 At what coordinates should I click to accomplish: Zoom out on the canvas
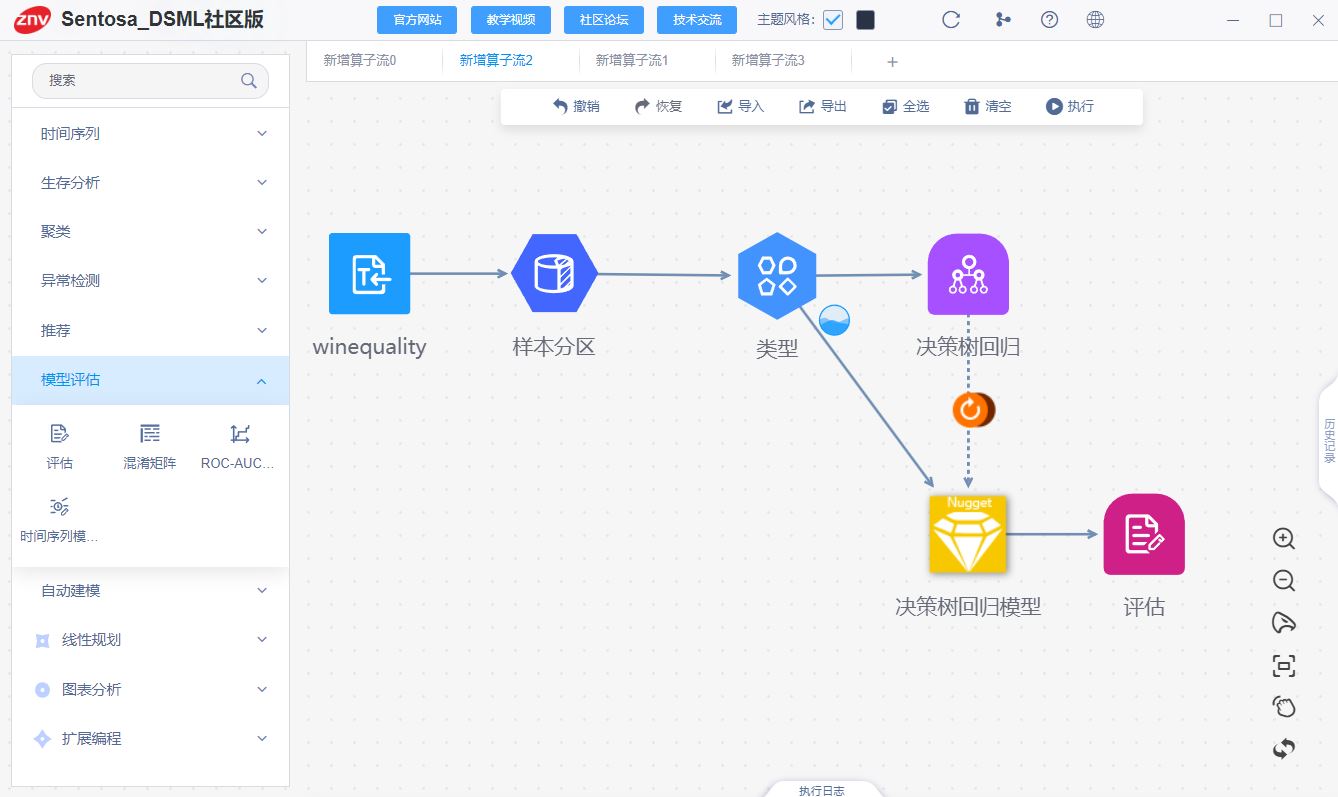click(x=1284, y=580)
